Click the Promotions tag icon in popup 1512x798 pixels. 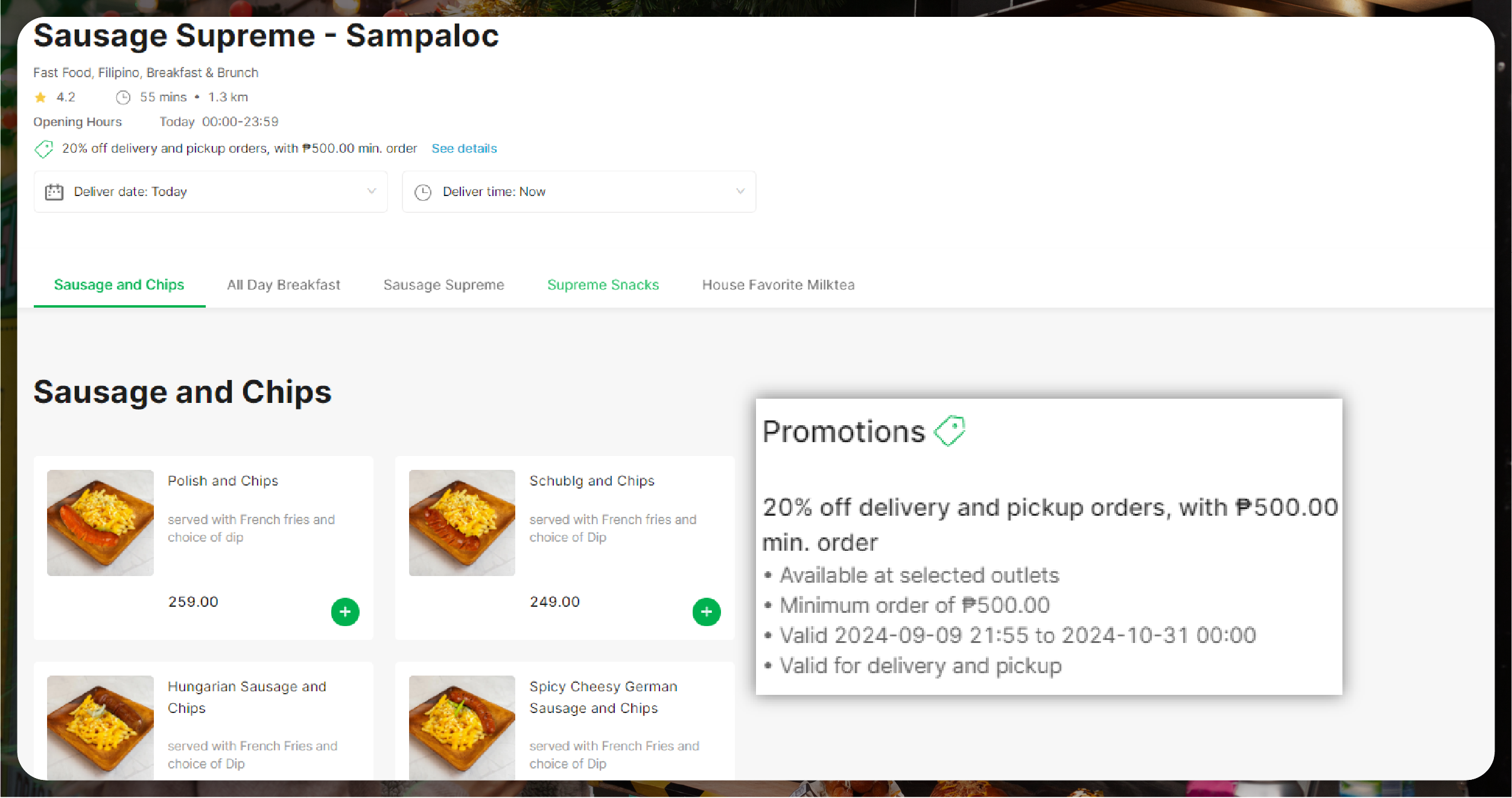click(949, 431)
